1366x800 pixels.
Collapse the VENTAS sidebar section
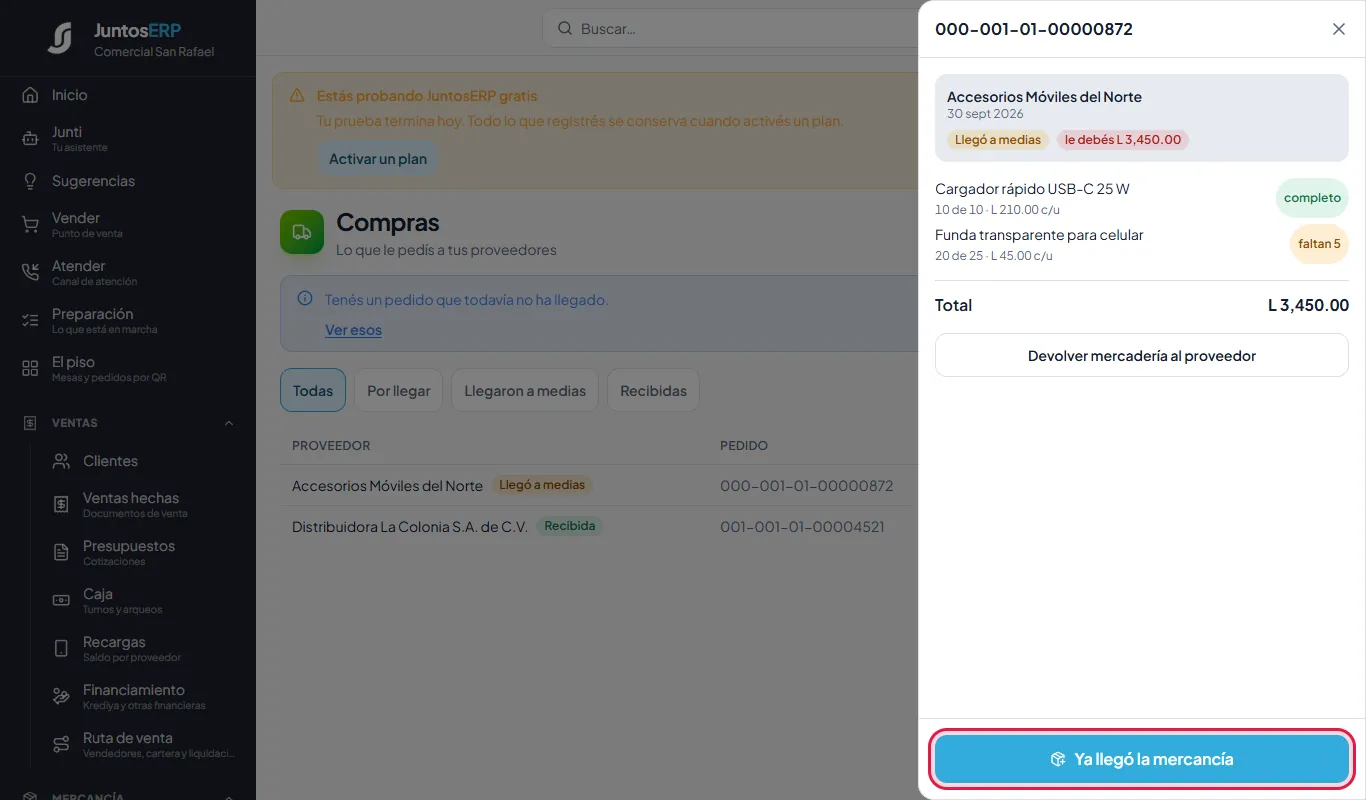(229, 423)
